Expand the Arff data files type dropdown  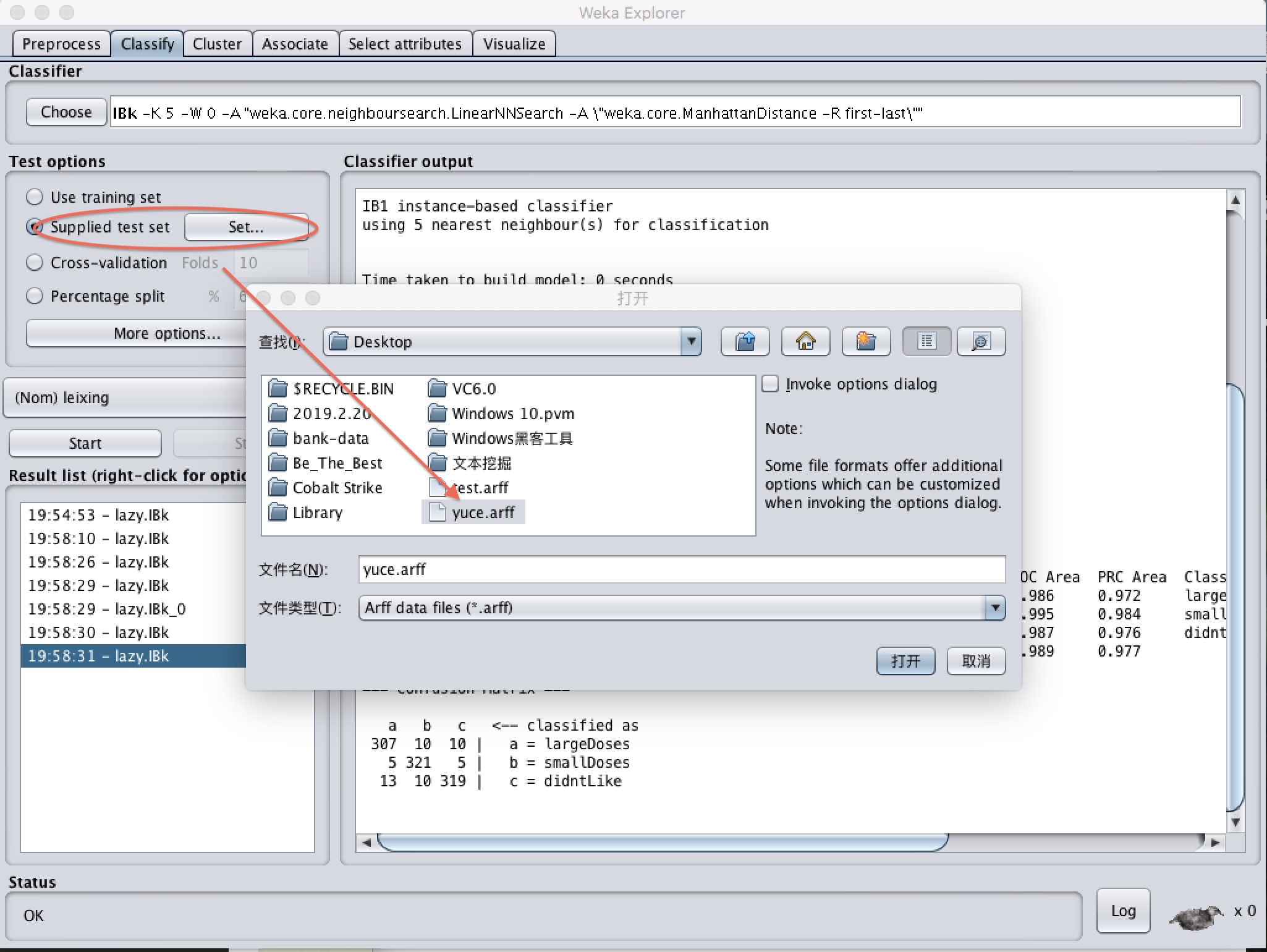(994, 608)
